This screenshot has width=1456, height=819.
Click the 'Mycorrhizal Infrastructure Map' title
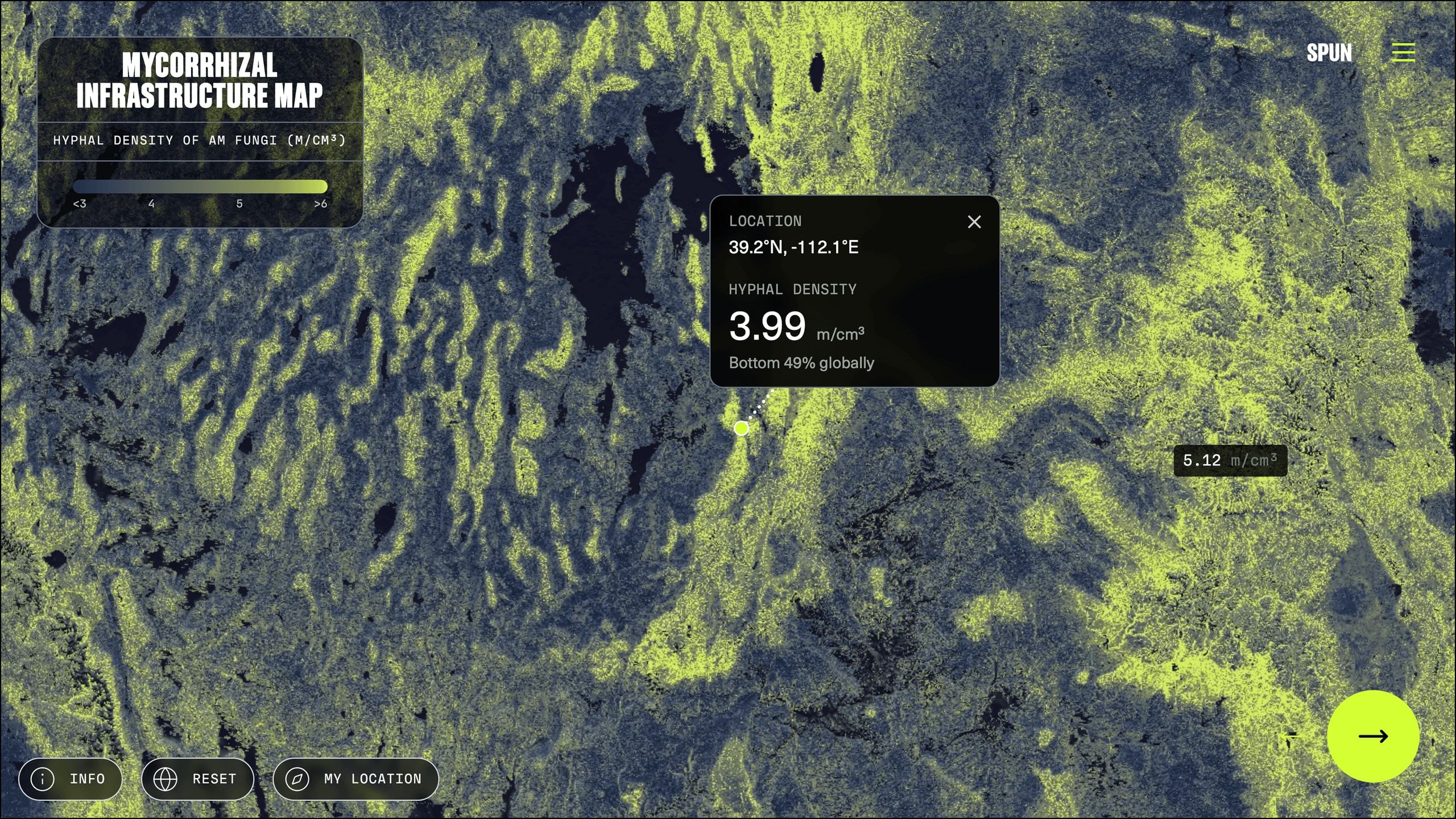[x=200, y=80]
